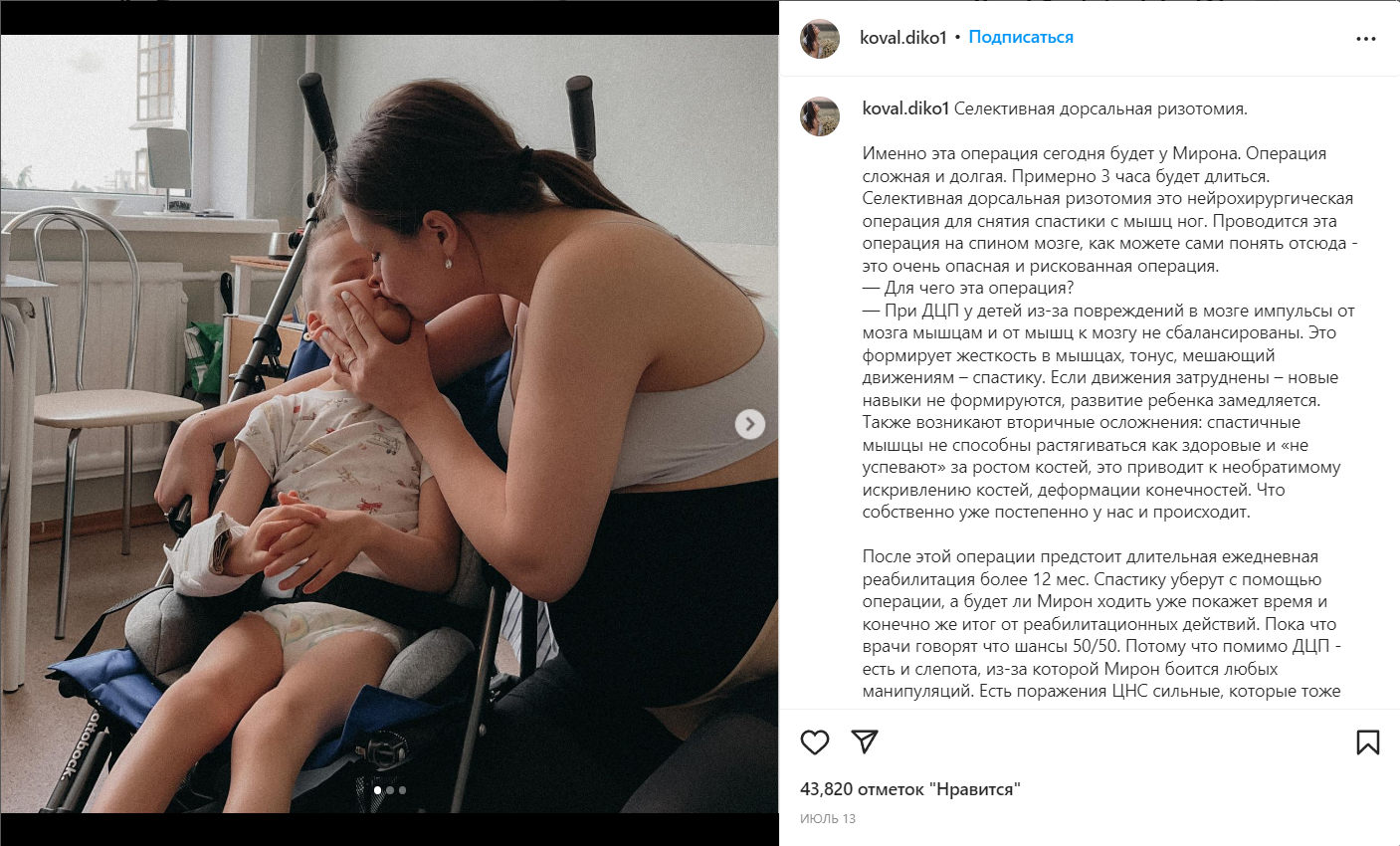
Task: Save the post with the bookmark icon
Action: click(1367, 741)
